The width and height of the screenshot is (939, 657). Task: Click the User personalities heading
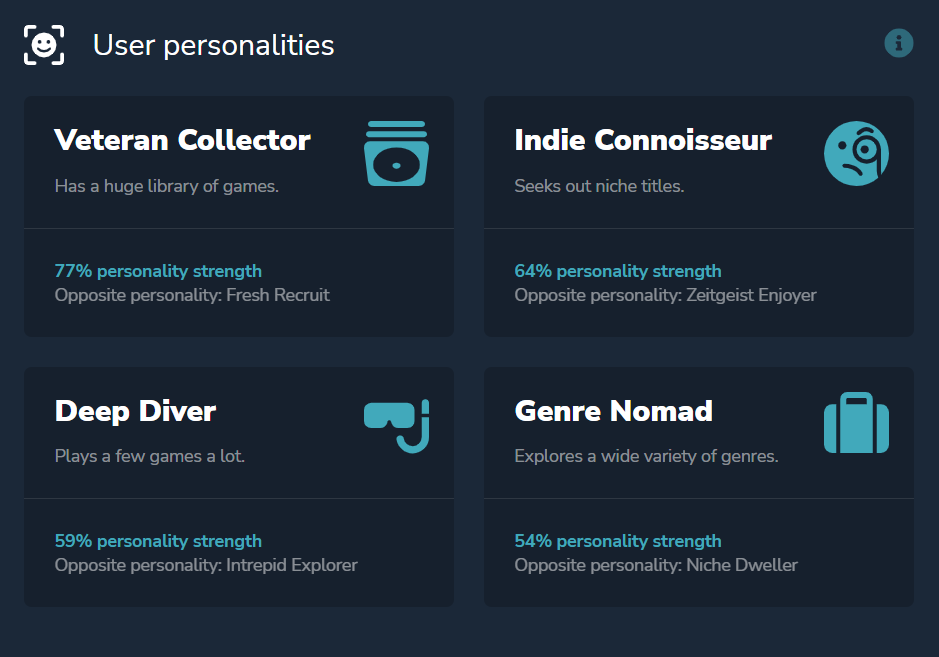point(213,45)
